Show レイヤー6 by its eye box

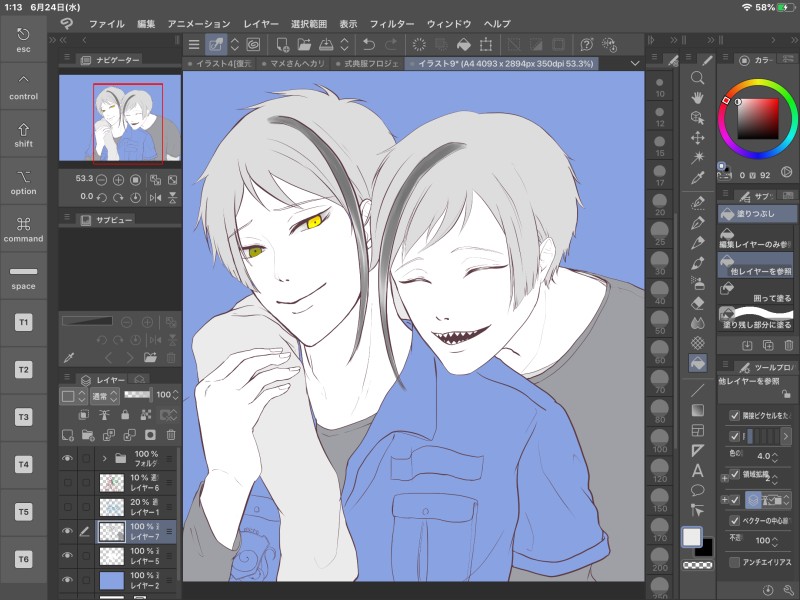click(x=67, y=482)
